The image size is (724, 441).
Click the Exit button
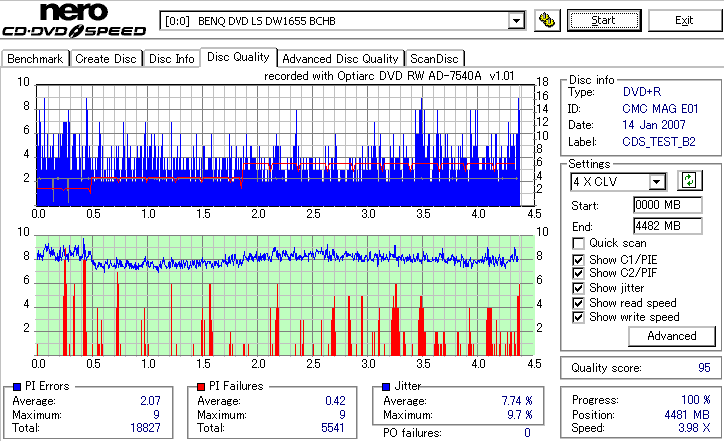pyautogui.click(x=684, y=20)
